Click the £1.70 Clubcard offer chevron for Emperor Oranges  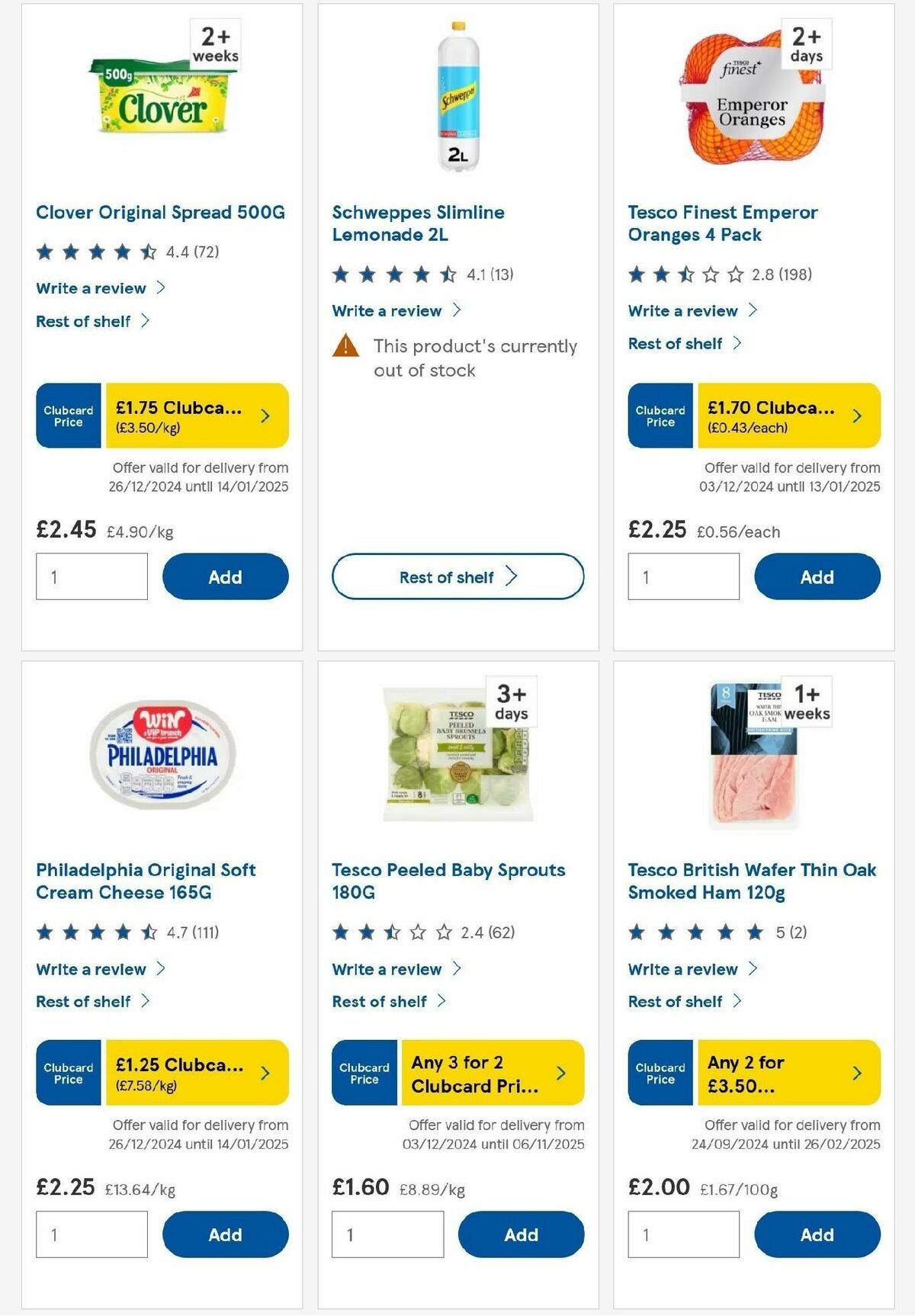click(x=856, y=415)
